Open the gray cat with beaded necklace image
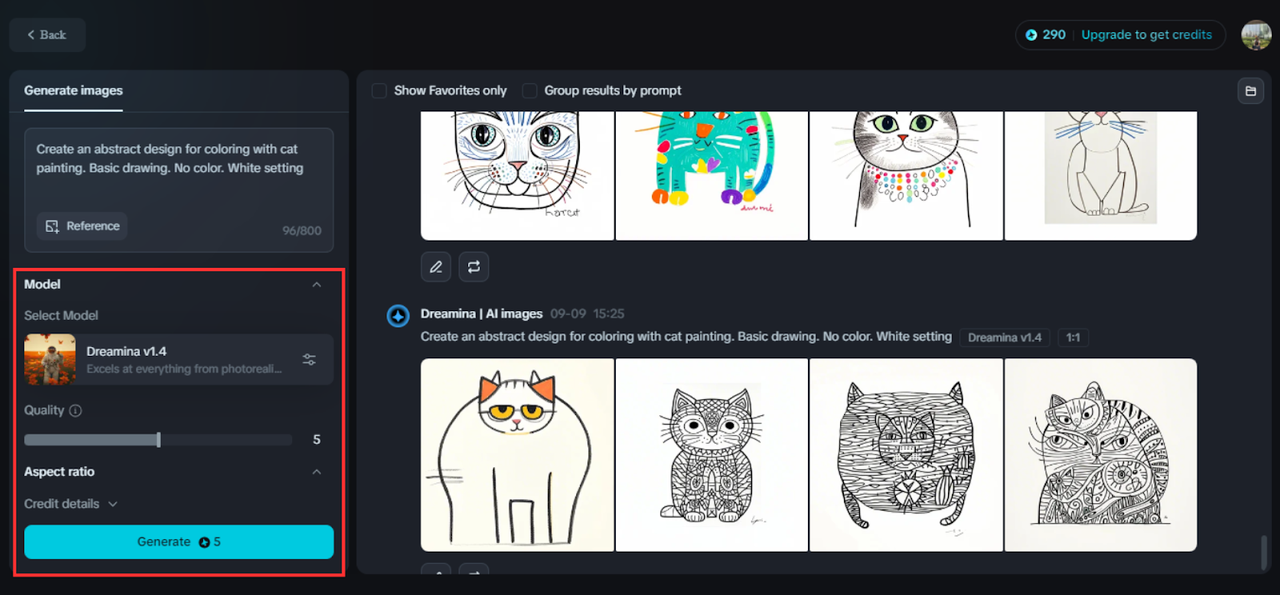 point(906,176)
